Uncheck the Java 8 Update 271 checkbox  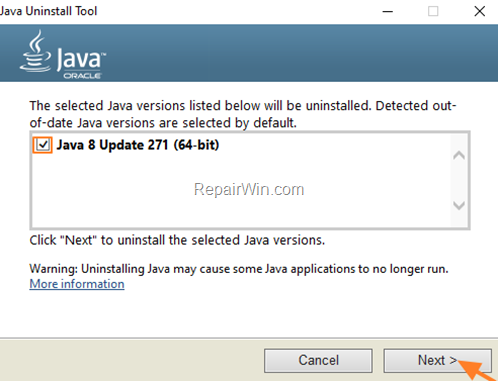[x=43, y=145]
